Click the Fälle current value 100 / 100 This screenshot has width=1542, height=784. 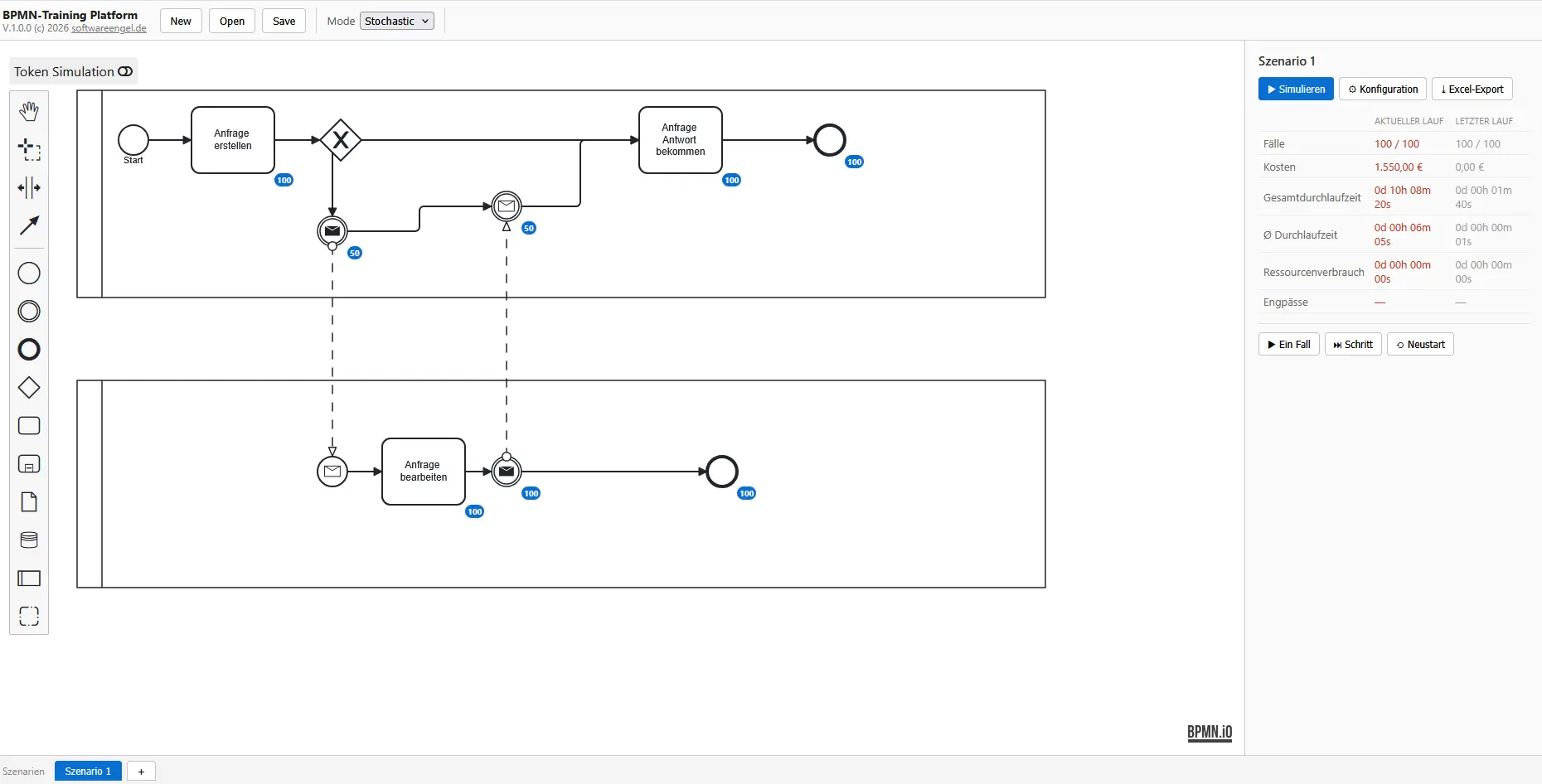[1397, 143]
